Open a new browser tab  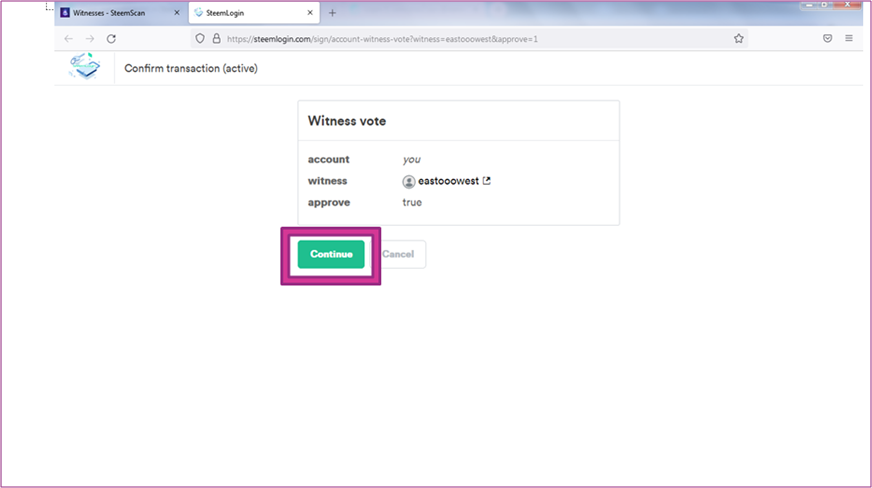coord(333,13)
